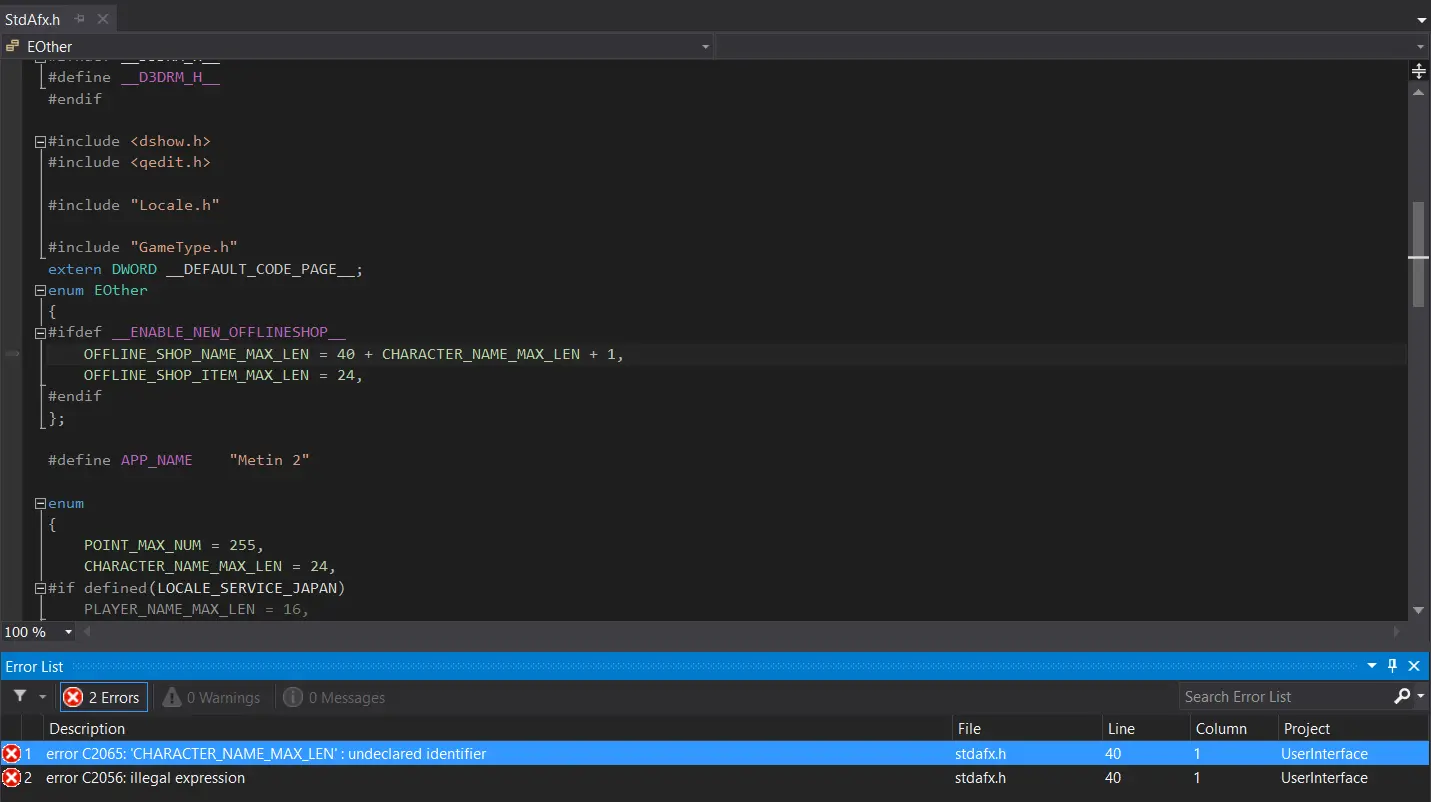Click the red error icon on row 2
The height and width of the screenshot is (802, 1431).
11,777
